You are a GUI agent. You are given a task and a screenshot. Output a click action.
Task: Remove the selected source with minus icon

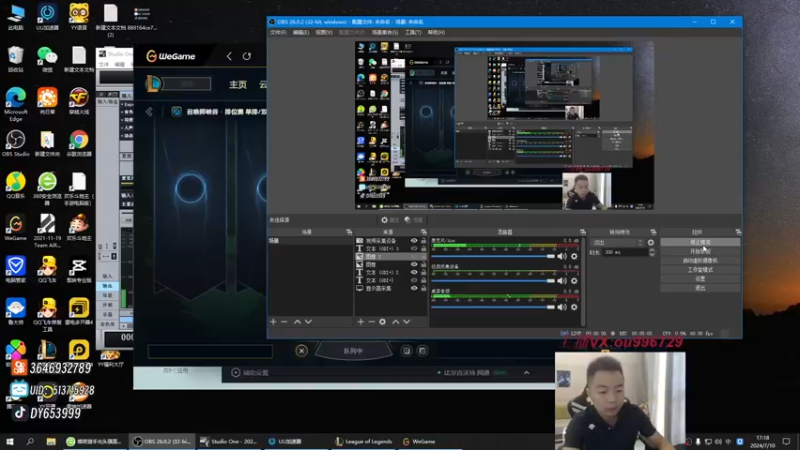pyautogui.click(x=371, y=322)
